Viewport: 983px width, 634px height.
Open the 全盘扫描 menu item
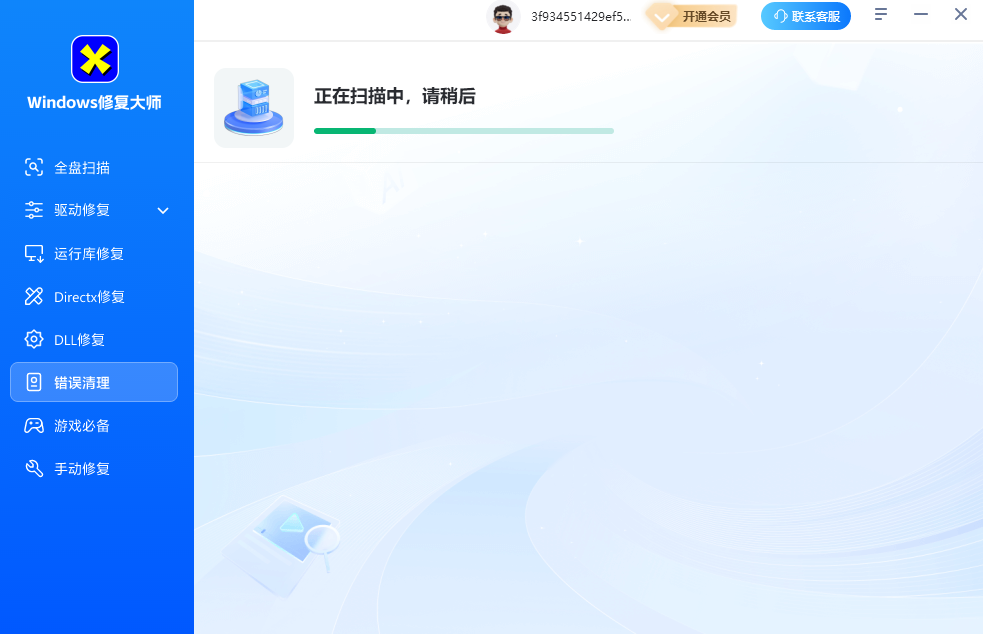(x=94, y=167)
